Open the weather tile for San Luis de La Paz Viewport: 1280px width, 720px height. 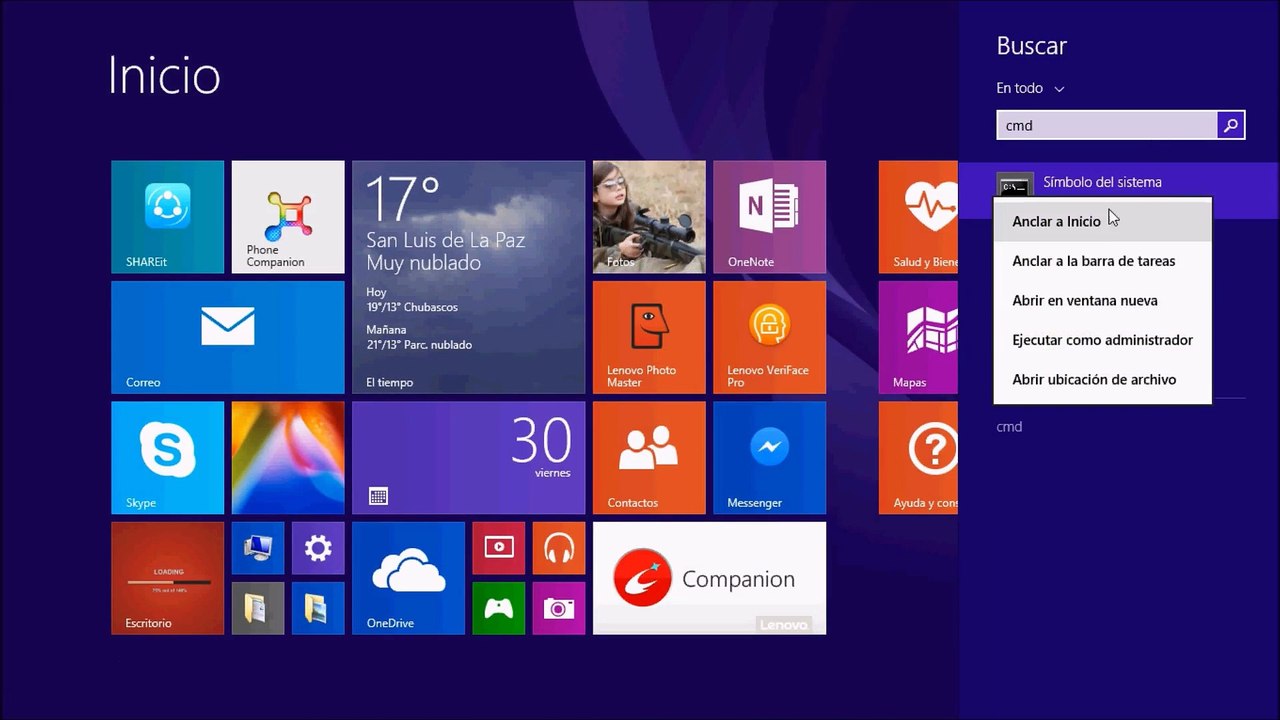click(468, 277)
